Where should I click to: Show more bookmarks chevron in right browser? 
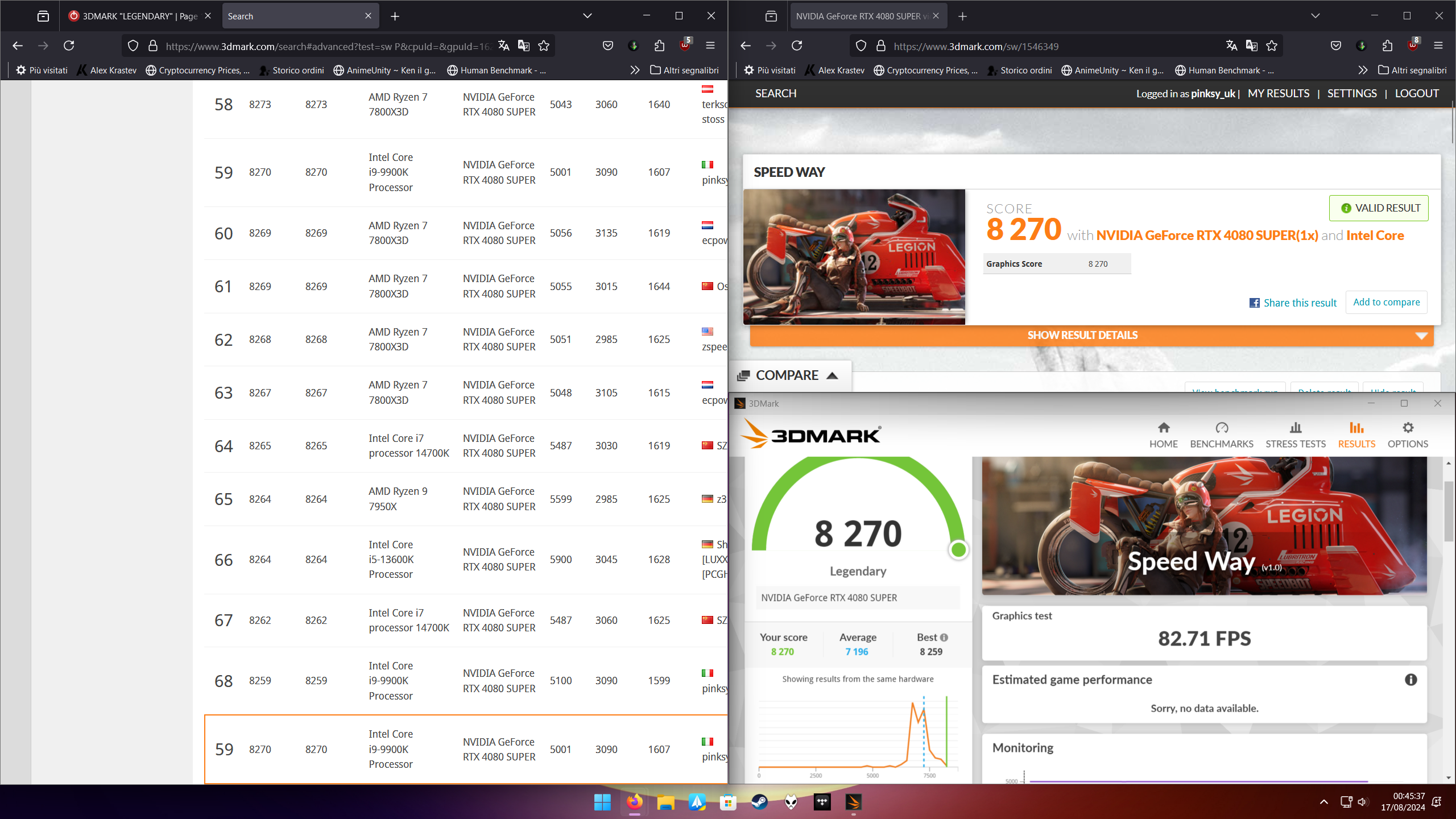[x=1363, y=70]
